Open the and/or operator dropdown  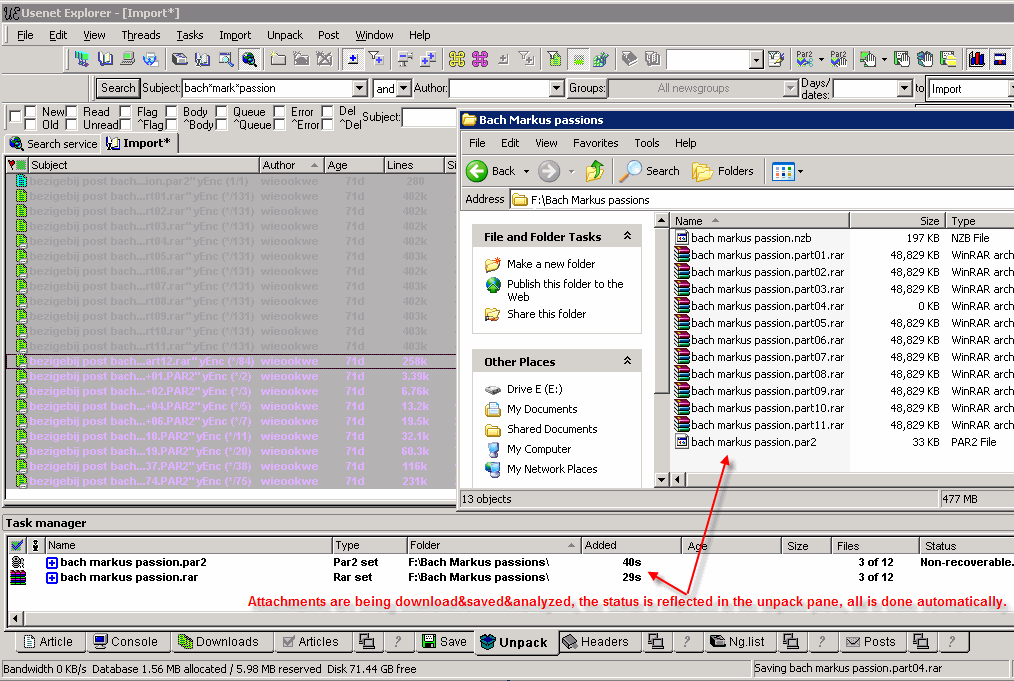tap(404, 88)
